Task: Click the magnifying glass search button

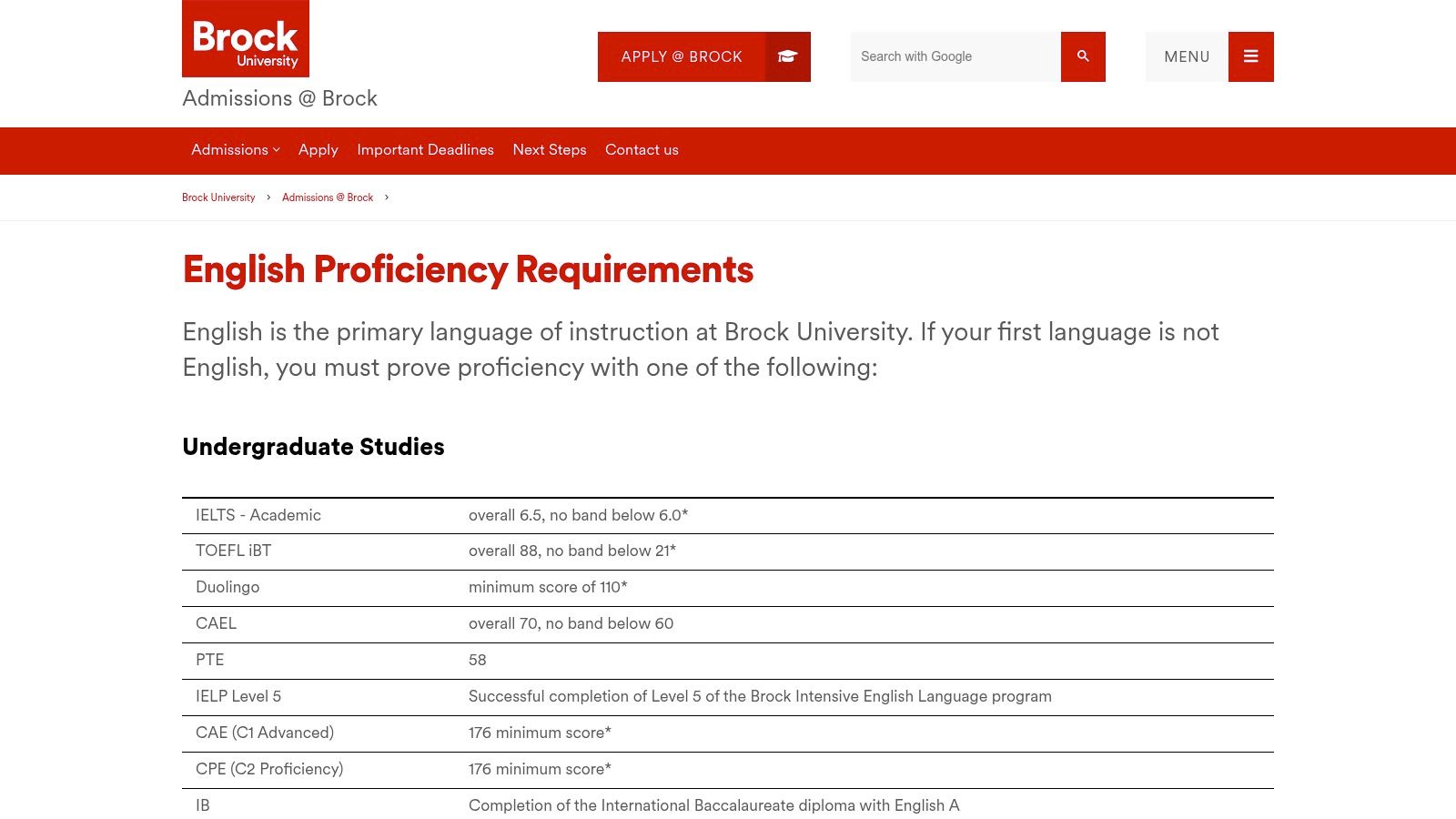Action: tap(1083, 56)
